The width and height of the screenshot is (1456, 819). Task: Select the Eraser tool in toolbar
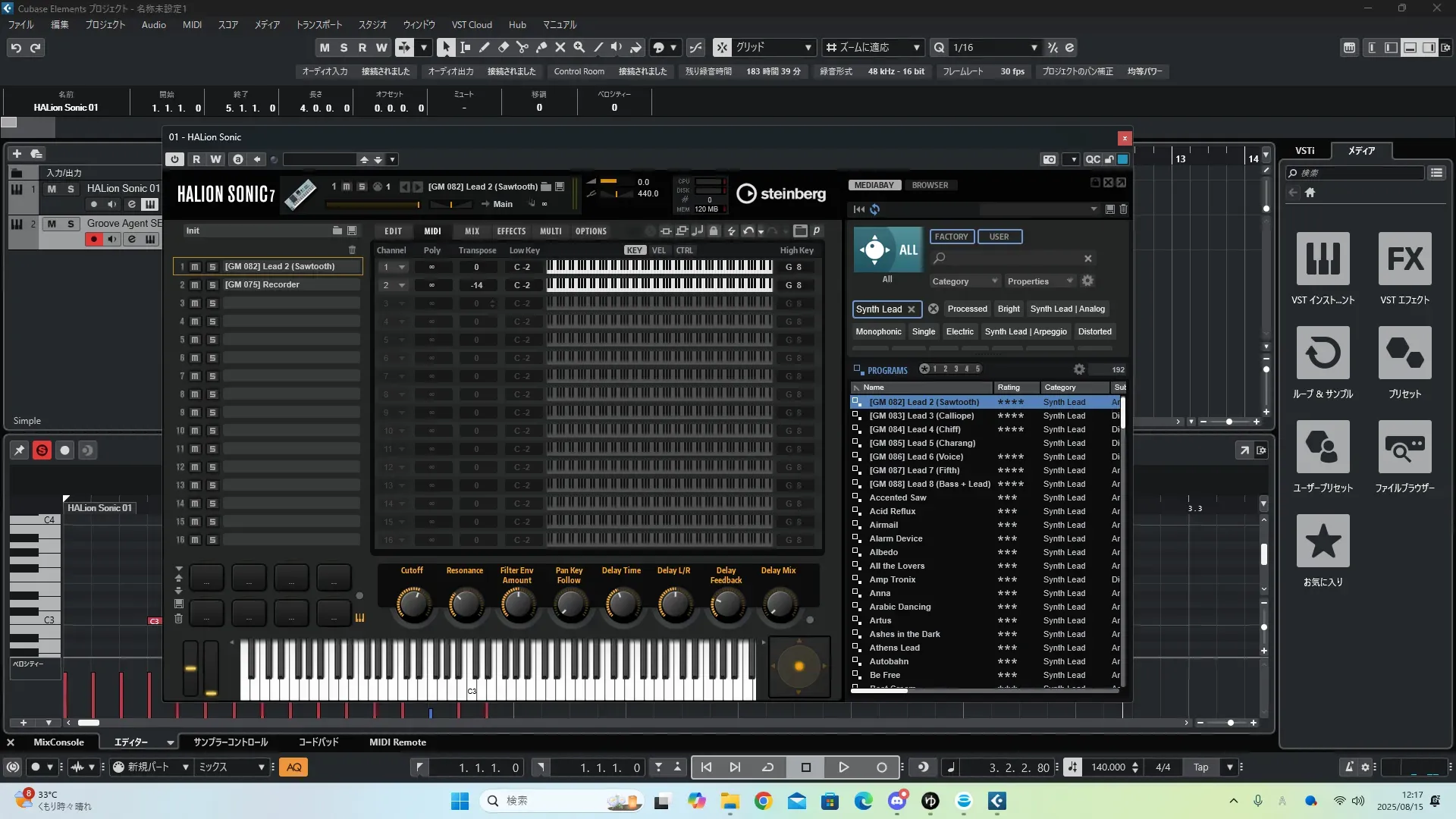504,47
